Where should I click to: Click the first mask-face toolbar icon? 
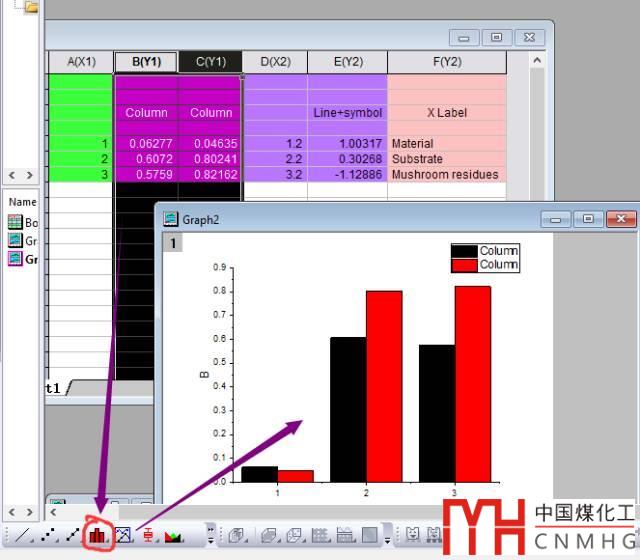tap(413, 534)
